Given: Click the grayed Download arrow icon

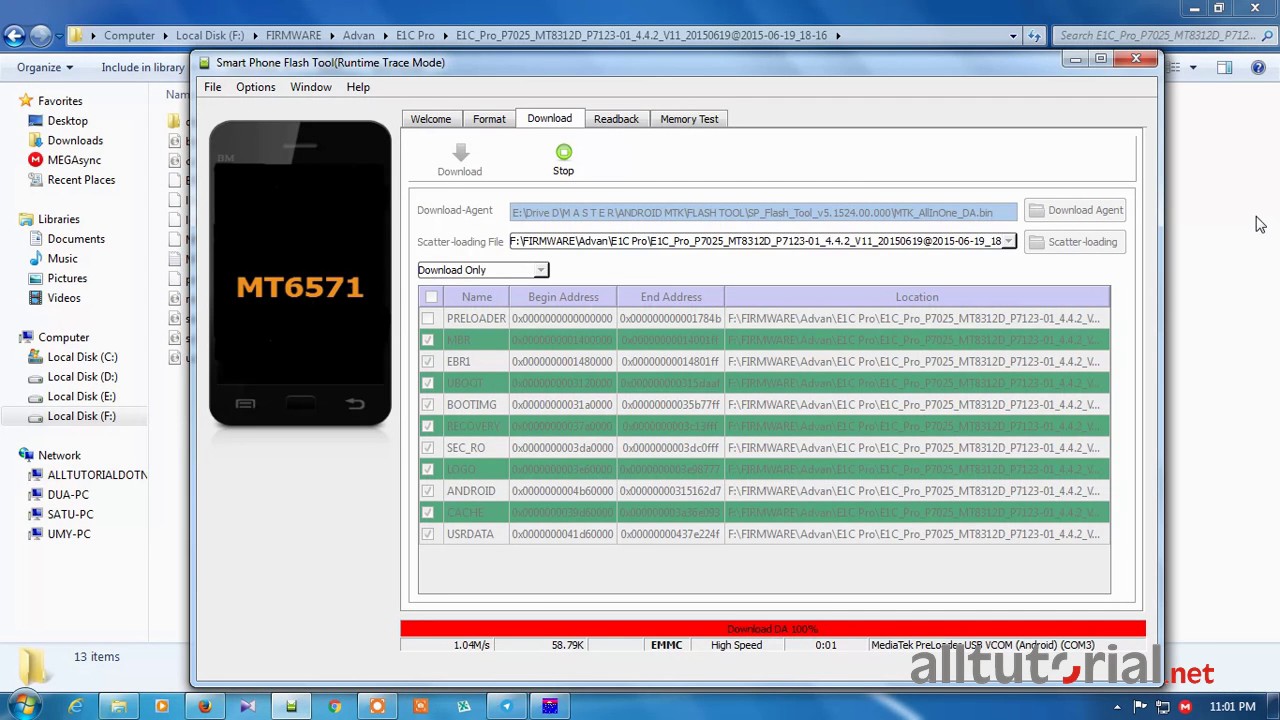Looking at the screenshot, I should pos(460,152).
